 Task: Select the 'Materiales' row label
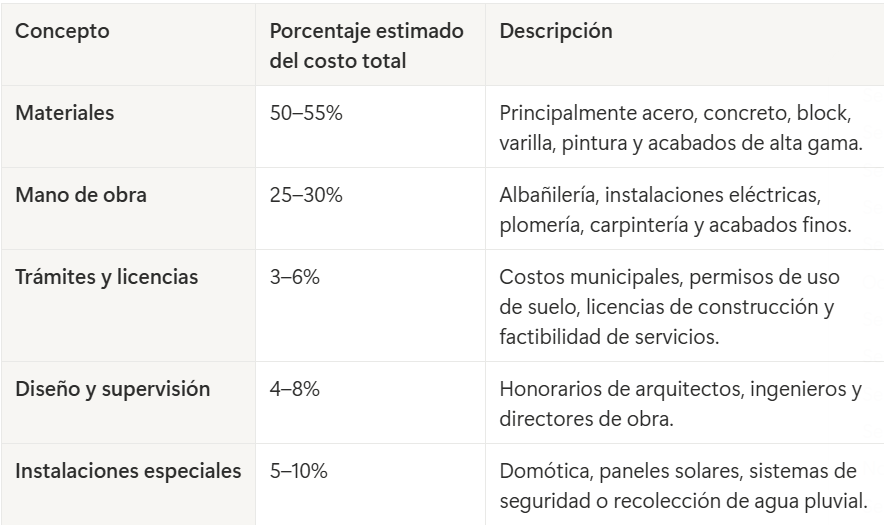tap(65, 113)
